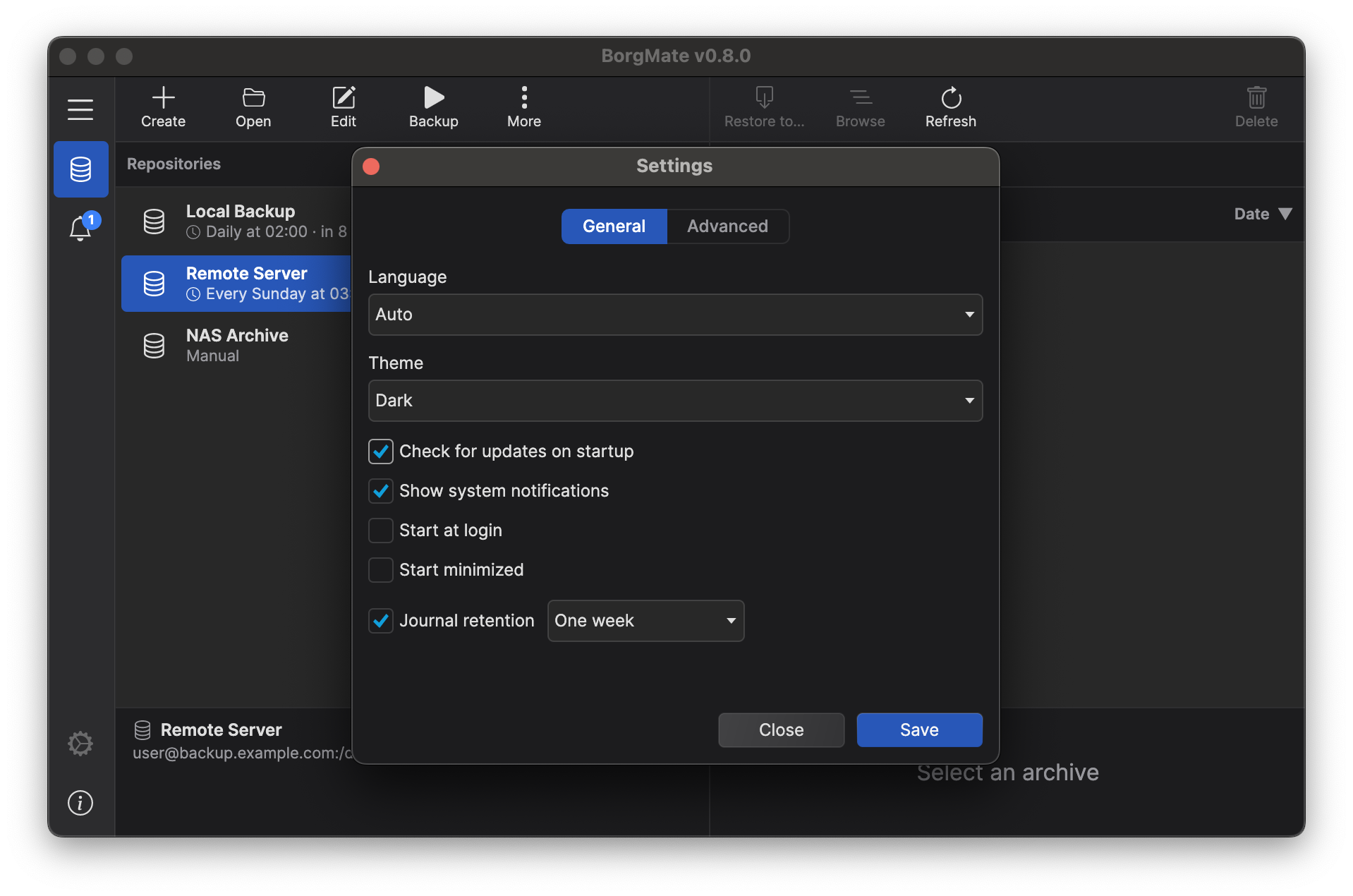Uncheck Check for updates on startup
This screenshot has height=896, width=1353.
(x=381, y=452)
